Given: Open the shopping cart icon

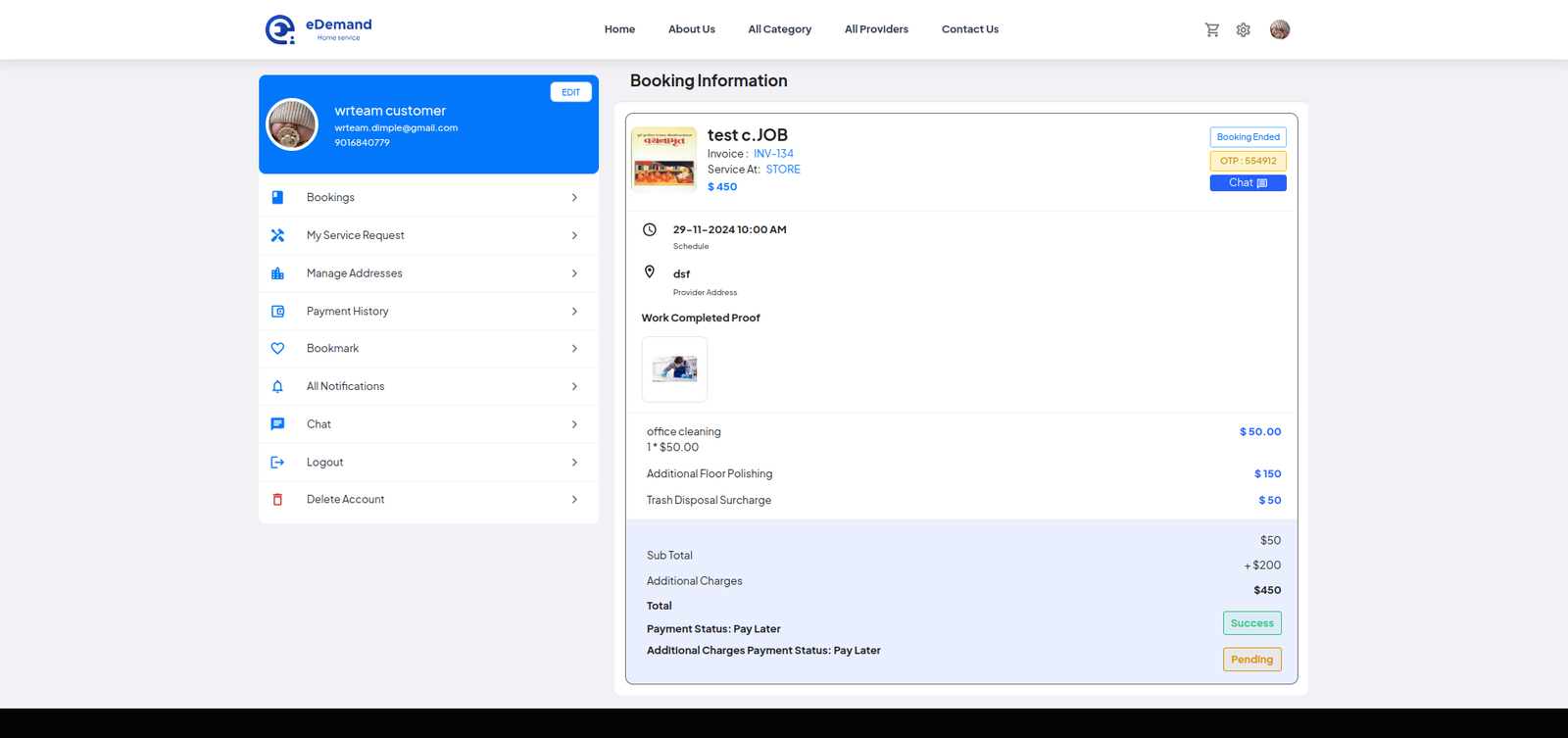Looking at the screenshot, I should tap(1212, 29).
